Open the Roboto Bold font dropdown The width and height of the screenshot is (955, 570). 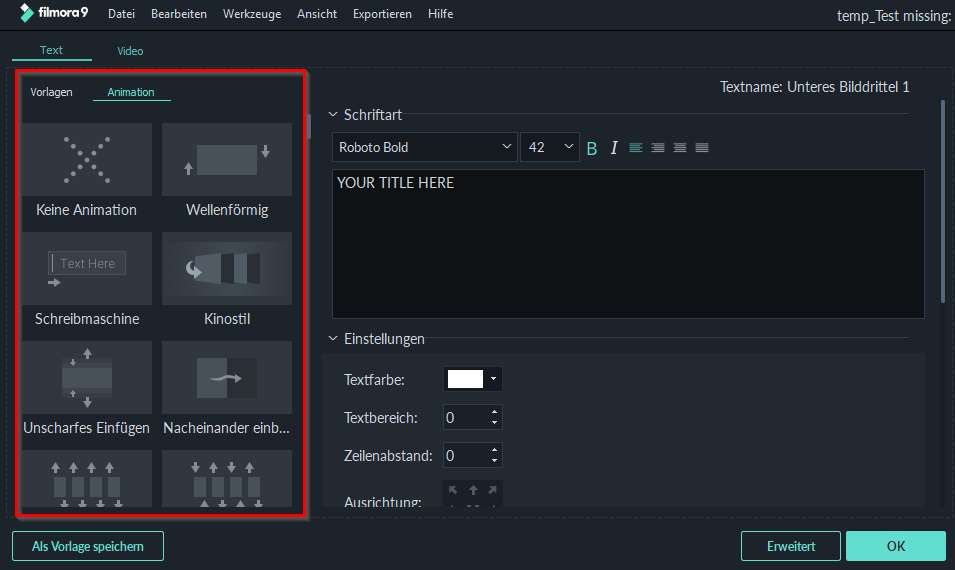425,147
